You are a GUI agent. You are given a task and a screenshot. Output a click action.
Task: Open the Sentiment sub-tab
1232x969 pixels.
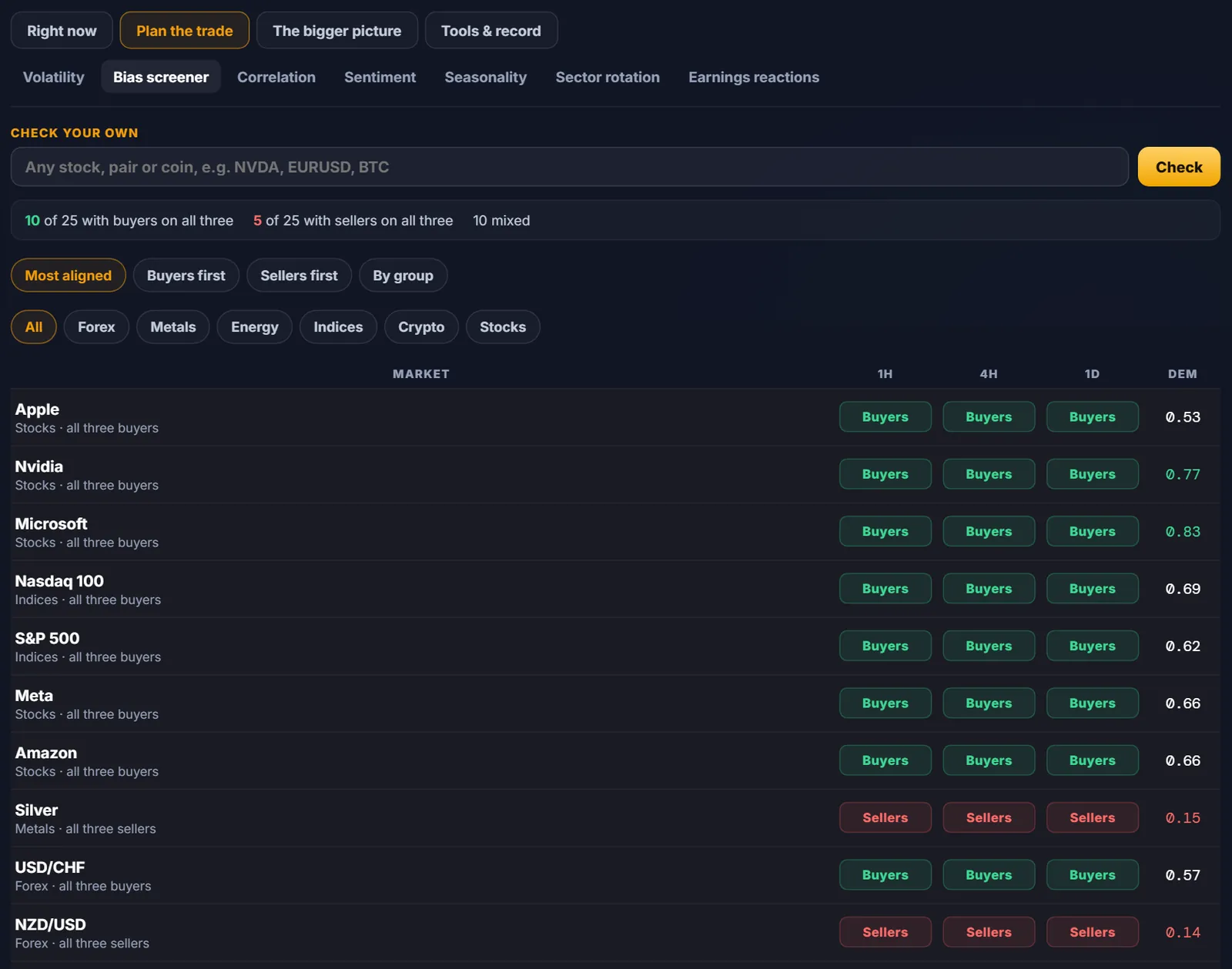click(x=380, y=77)
